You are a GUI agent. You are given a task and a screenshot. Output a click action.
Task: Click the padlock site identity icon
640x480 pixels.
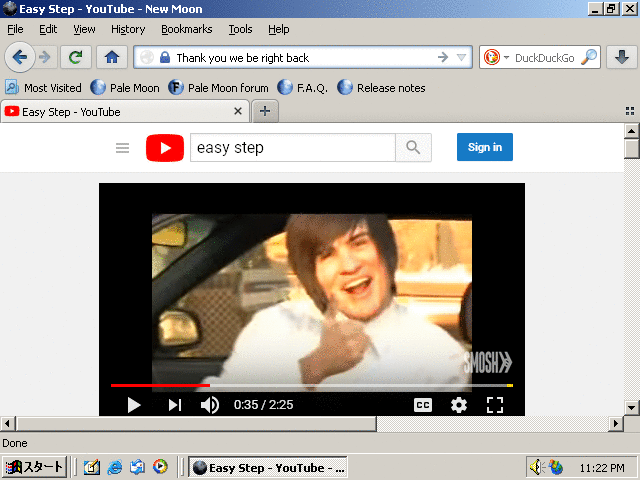[x=165, y=57]
